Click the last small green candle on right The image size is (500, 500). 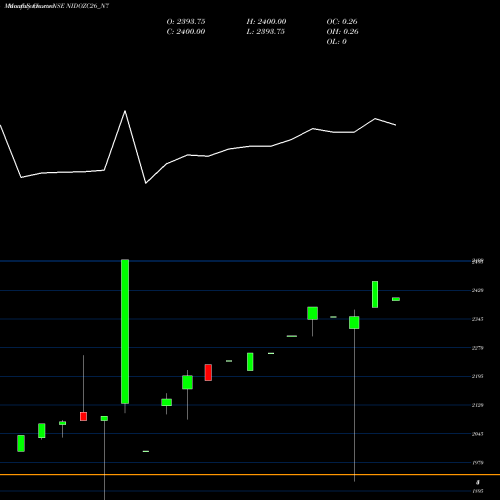396,299
